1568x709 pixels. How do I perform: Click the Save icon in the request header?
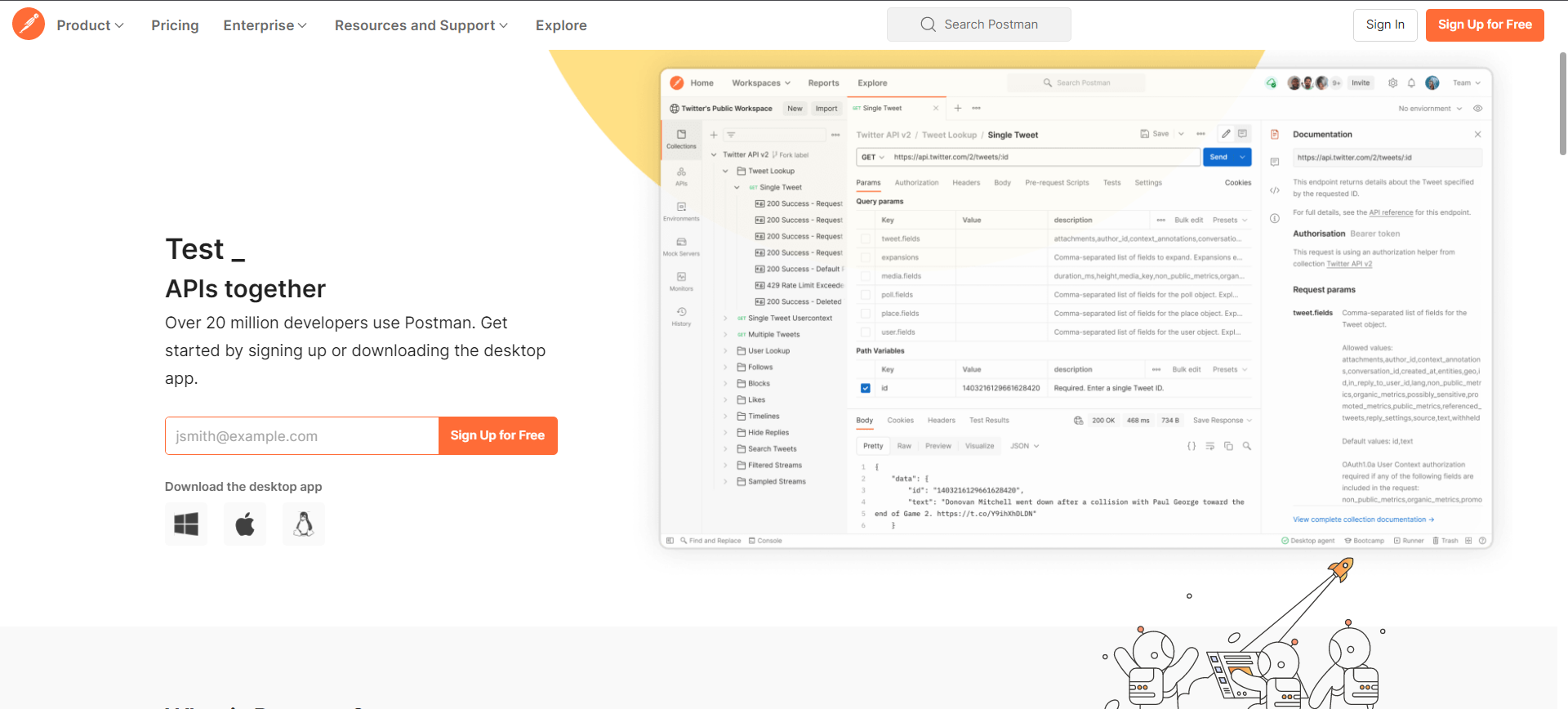pyautogui.click(x=1145, y=133)
